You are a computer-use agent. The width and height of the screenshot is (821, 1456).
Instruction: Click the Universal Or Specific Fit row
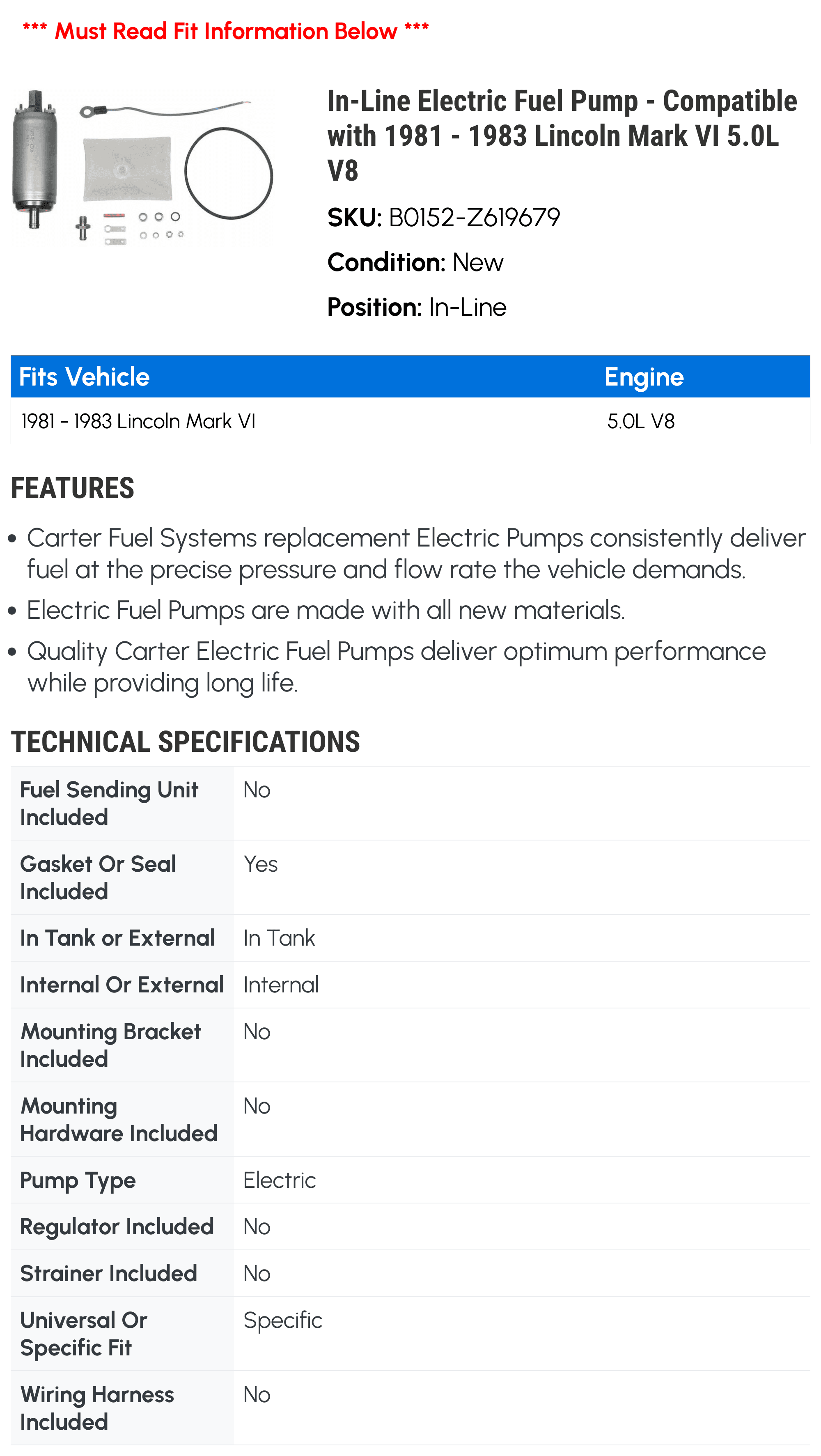tap(410, 1333)
